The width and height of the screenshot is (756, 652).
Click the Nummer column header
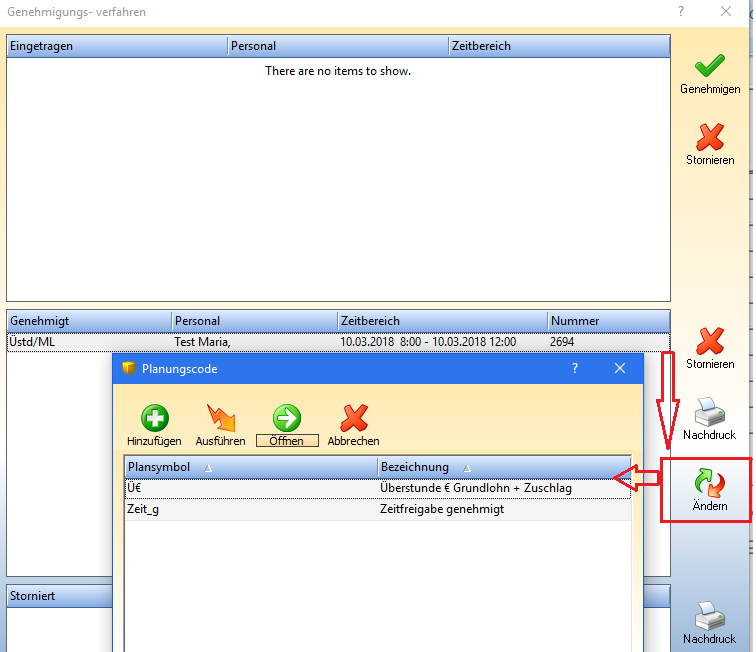point(607,321)
